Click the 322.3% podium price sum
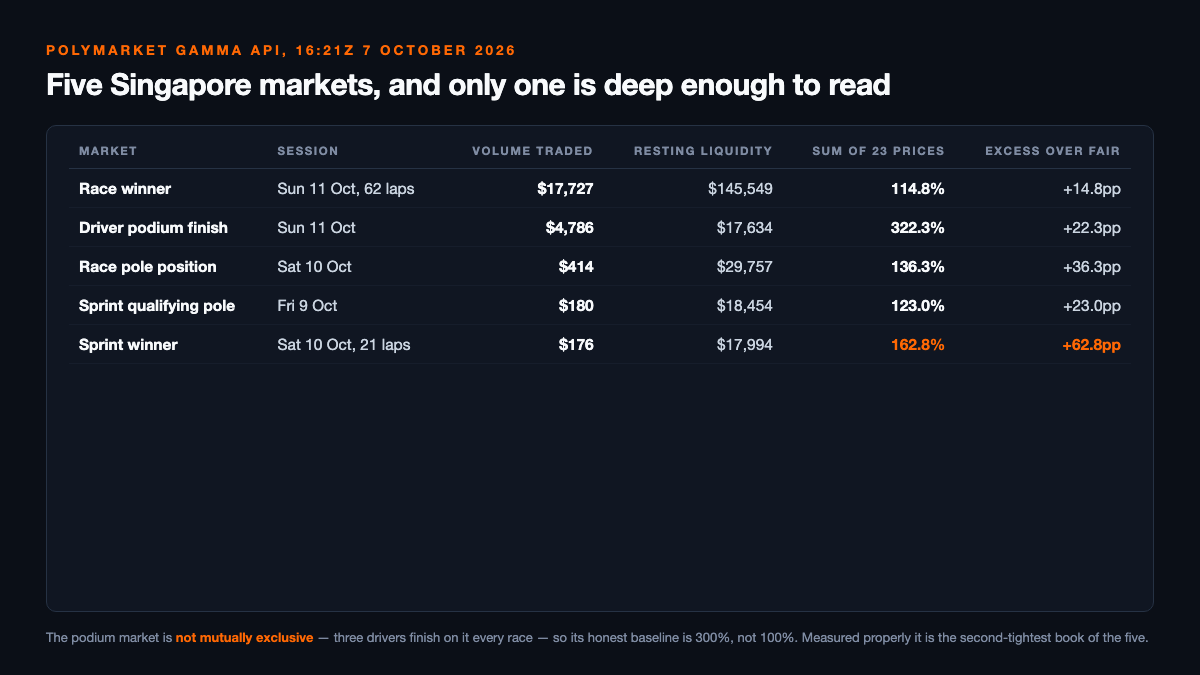 pos(918,227)
